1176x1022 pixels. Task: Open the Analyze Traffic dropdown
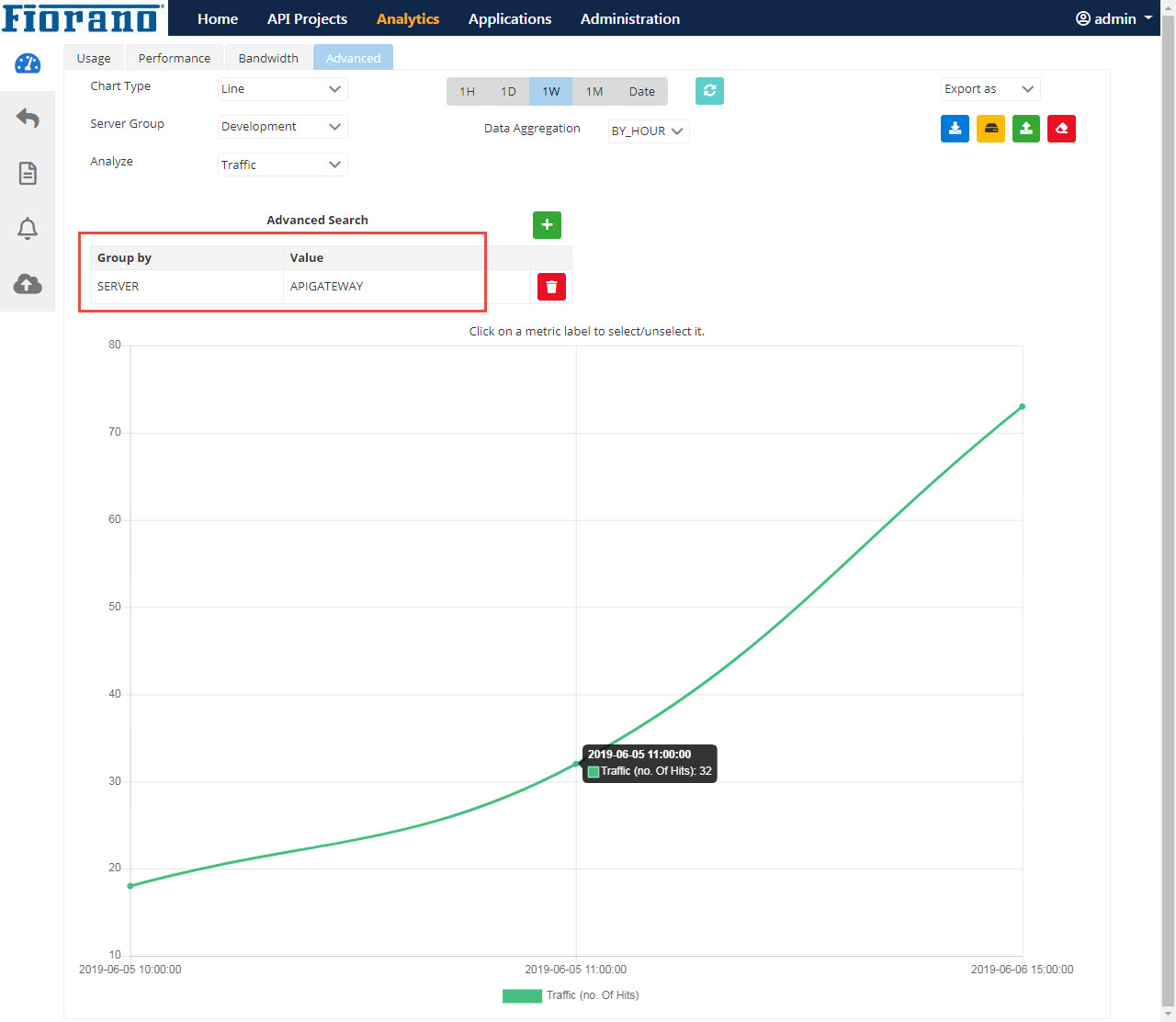(282, 165)
